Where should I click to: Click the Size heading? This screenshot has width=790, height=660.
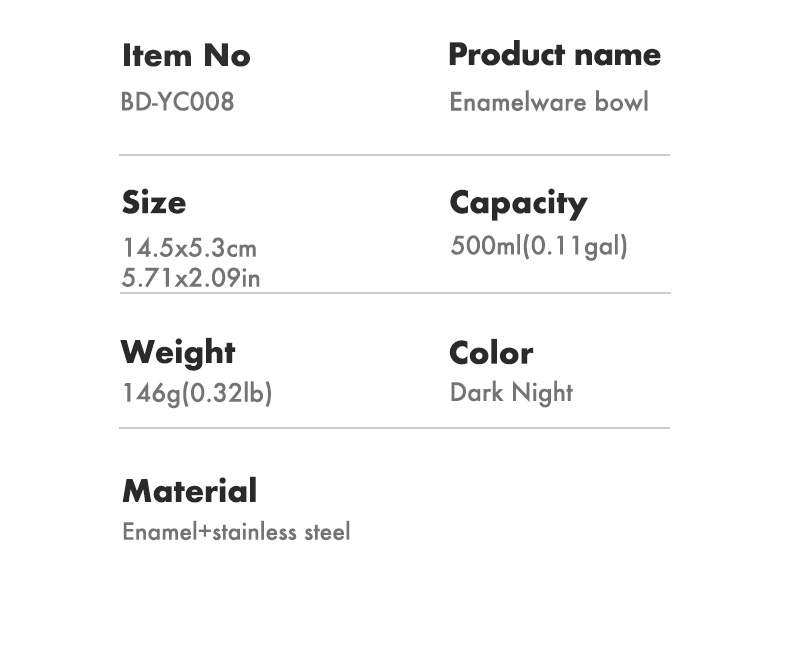[154, 203]
